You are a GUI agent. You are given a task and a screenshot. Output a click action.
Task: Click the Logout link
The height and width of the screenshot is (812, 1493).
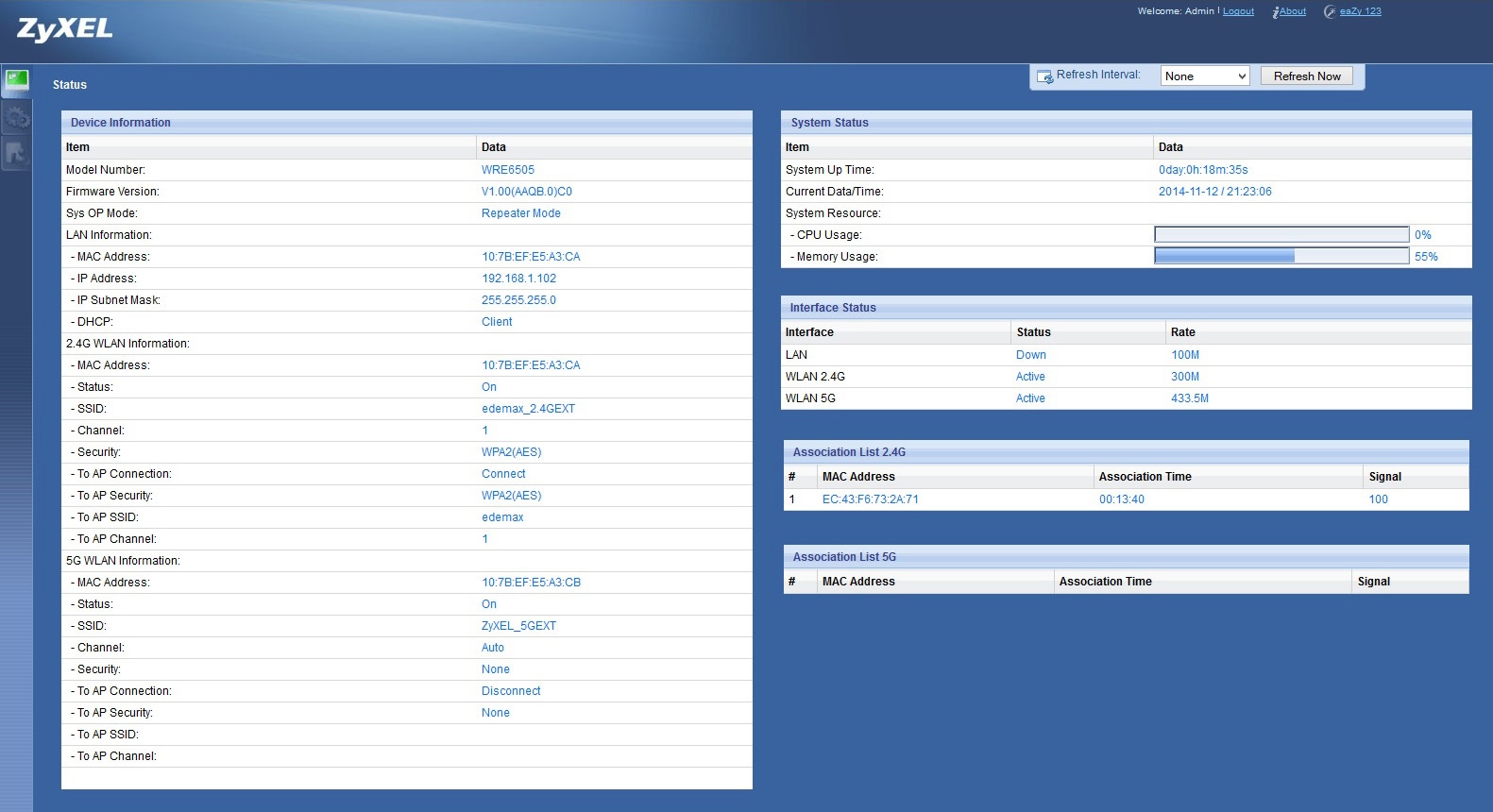coord(1238,11)
